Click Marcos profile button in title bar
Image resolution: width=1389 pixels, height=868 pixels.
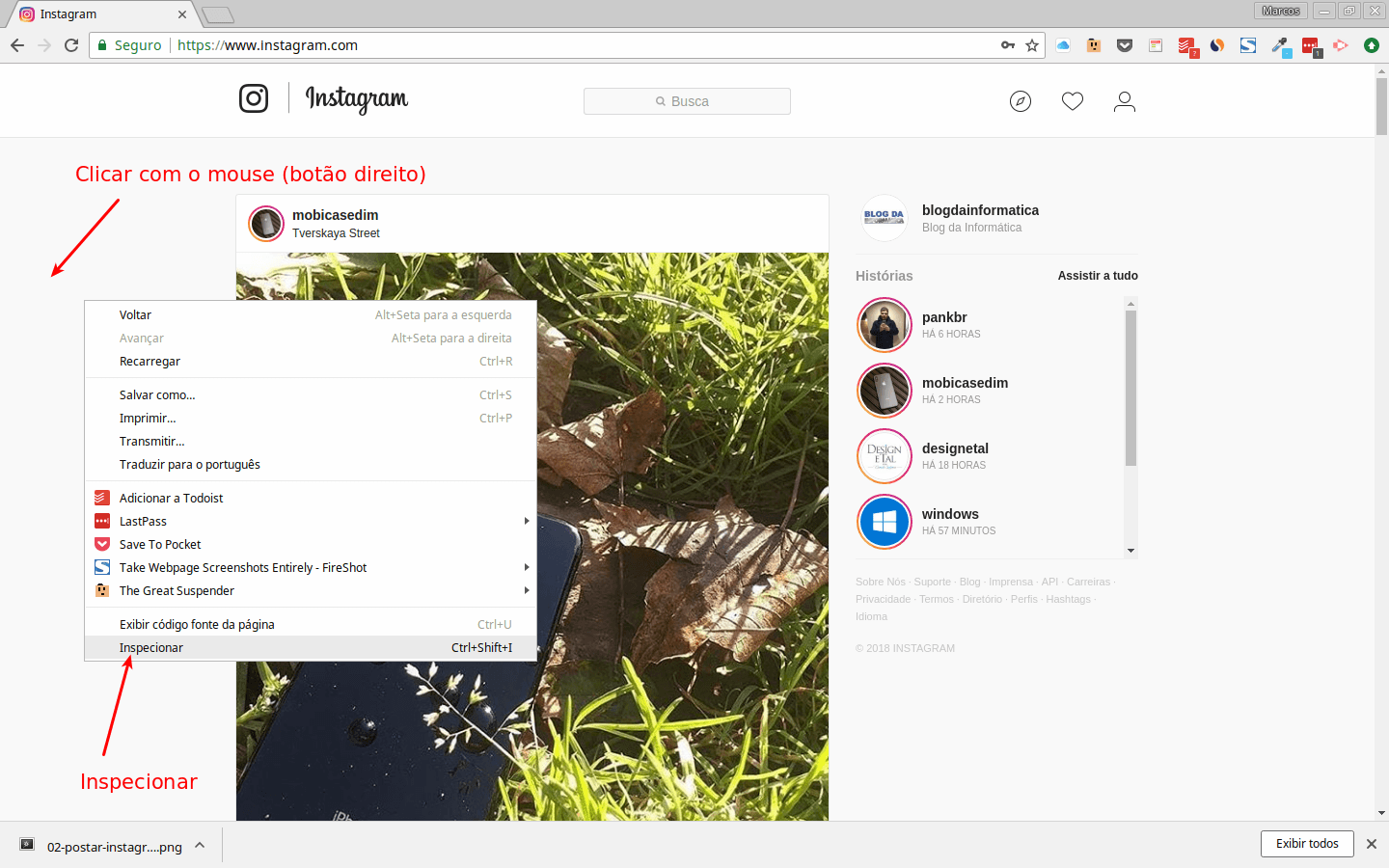coord(1281,11)
